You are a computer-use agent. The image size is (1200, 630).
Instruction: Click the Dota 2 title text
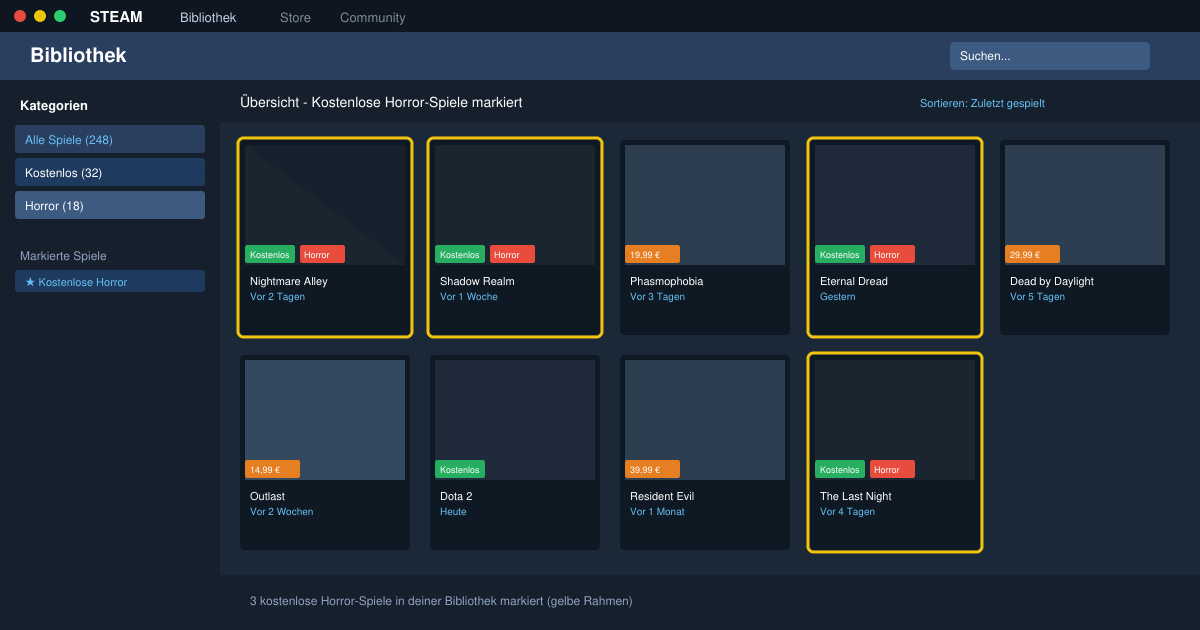point(456,496)
